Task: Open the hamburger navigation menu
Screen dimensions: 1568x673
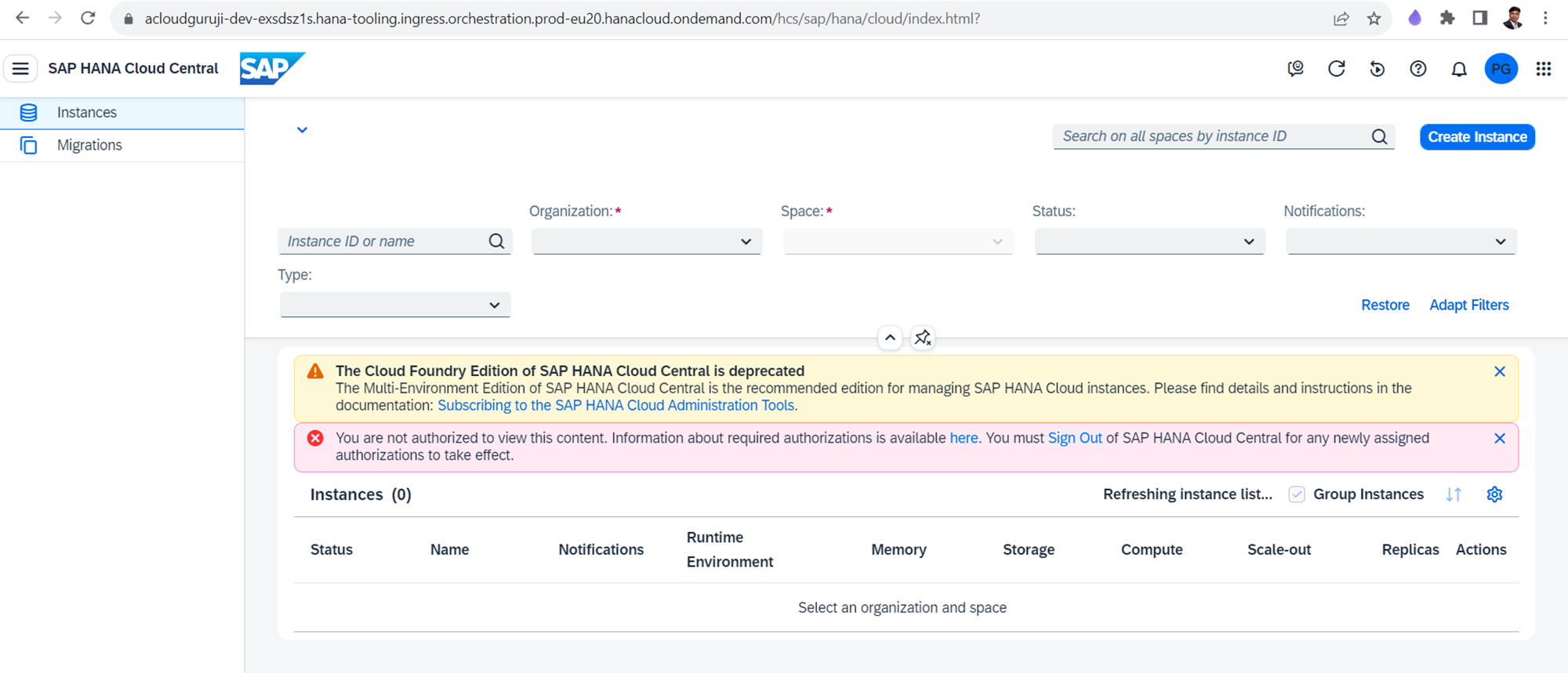Action: [20, 69]
